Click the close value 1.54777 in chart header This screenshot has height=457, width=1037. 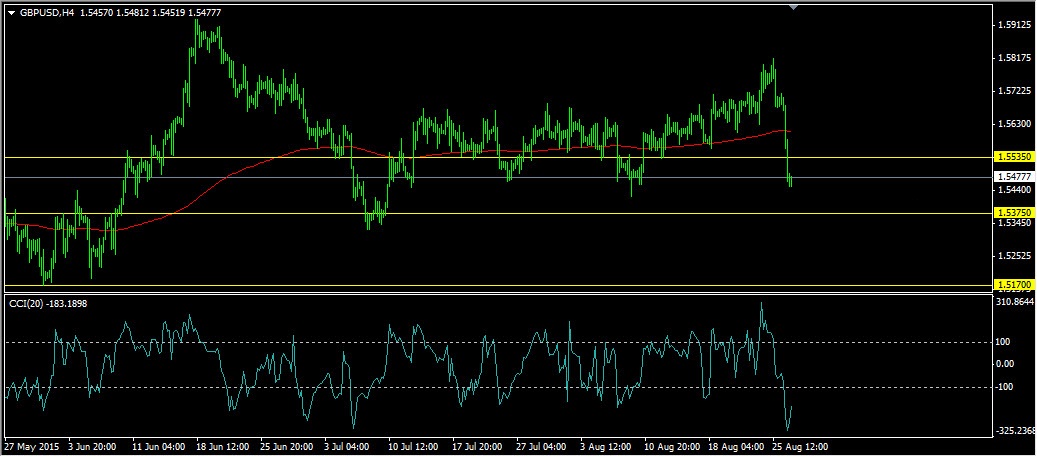[x=204, y=12]
